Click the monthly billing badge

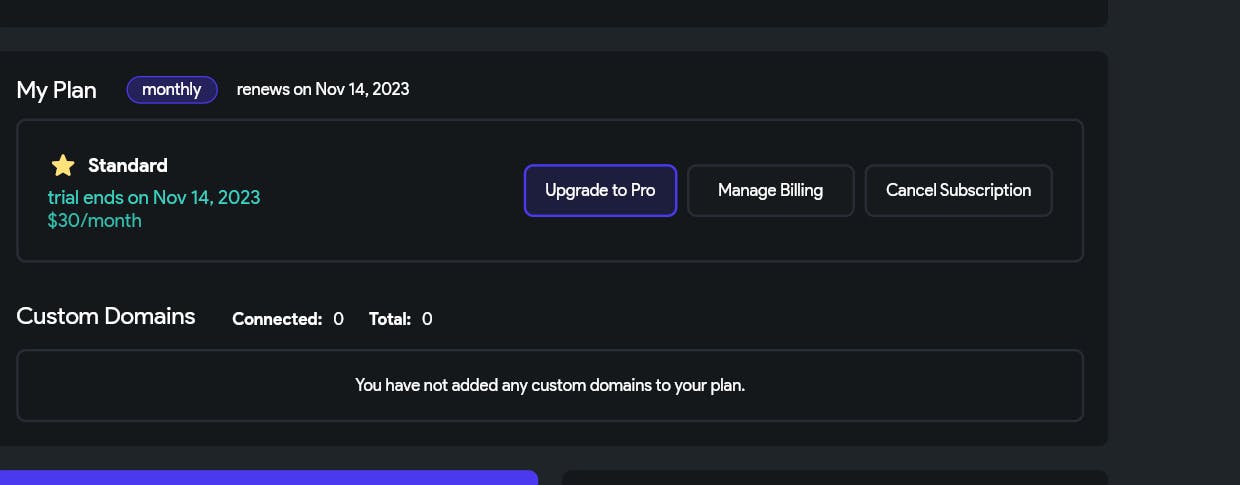pos(172,90)
